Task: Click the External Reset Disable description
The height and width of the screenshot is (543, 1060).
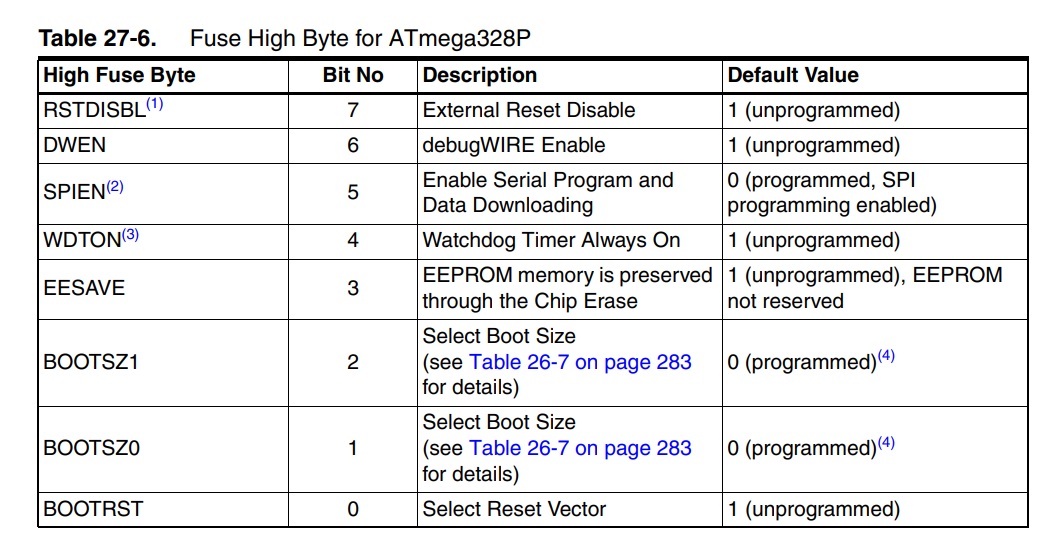Action: (529, 110)
